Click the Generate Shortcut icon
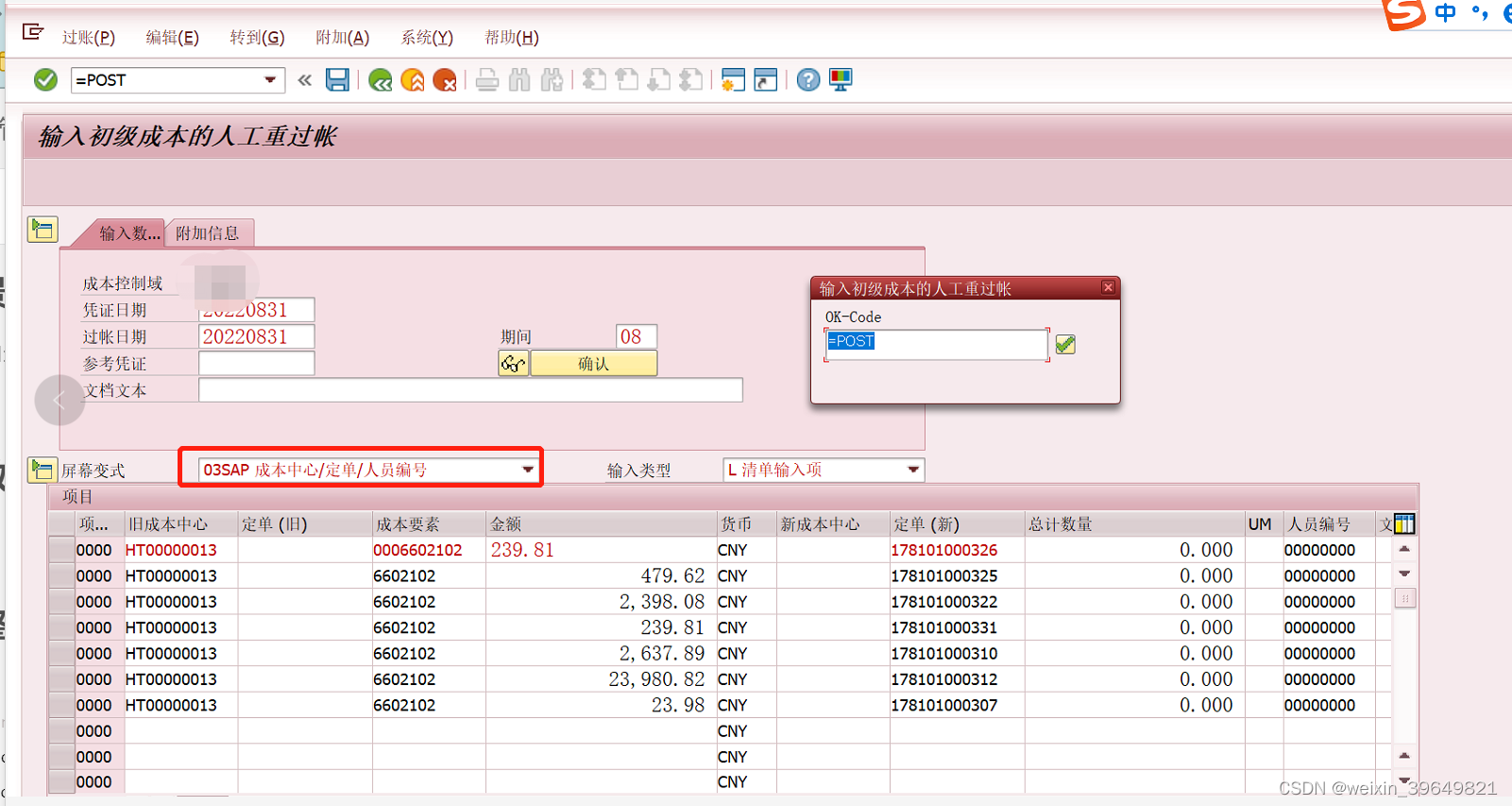1512x806 pixels. click(x=766, y=80)
